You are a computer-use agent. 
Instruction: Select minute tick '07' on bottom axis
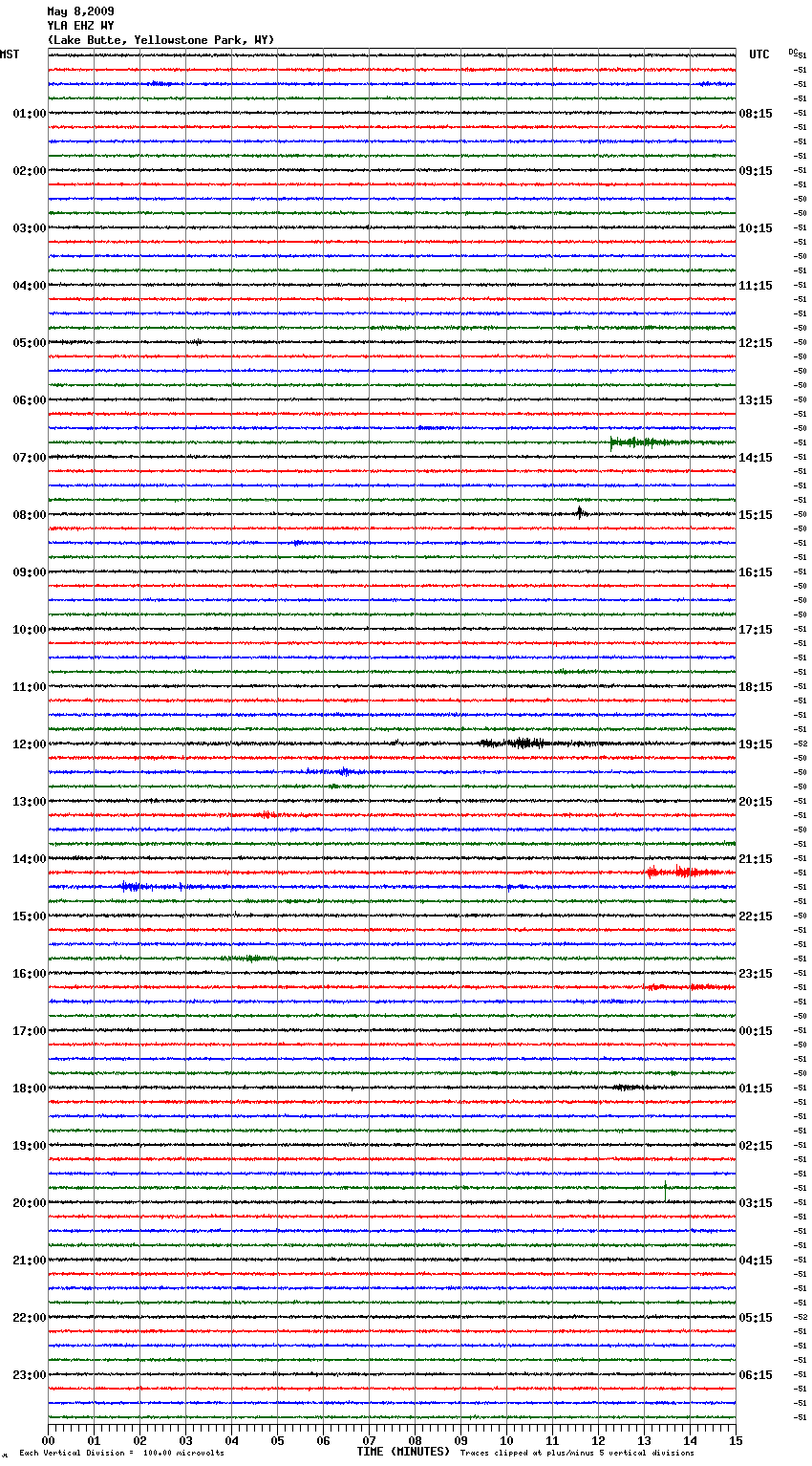coord(369,1440)
